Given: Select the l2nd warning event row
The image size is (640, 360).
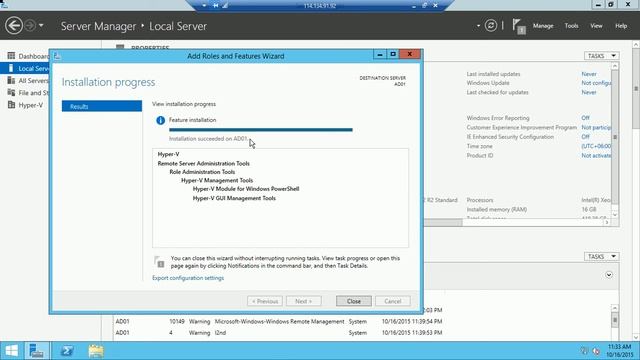Looking at the screenshot, I should 279,333.
